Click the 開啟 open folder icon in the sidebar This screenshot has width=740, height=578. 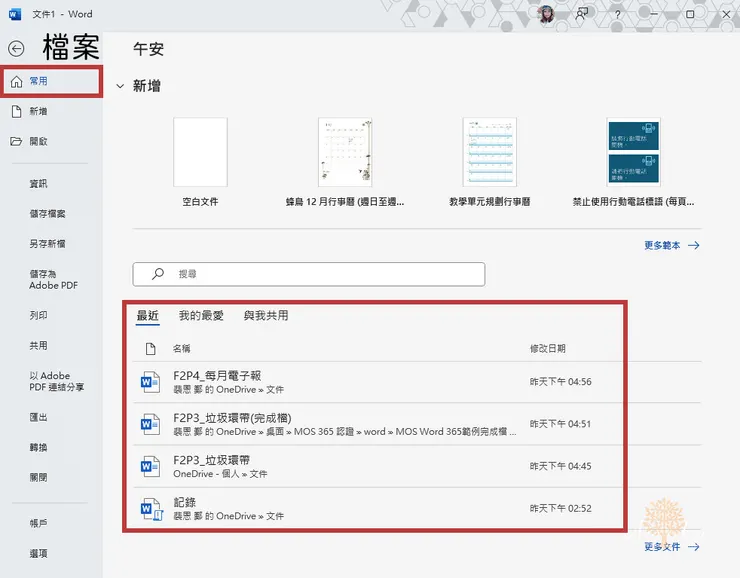(x=16, y=142)
